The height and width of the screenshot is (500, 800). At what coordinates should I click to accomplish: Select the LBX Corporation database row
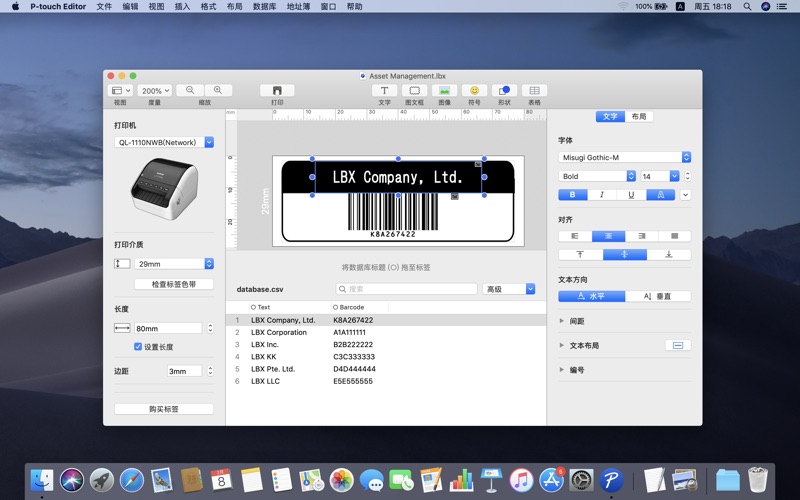[x=386, y=332]
